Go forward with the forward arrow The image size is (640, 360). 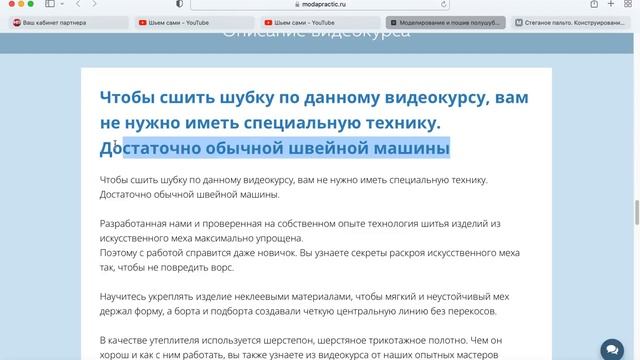[94, 4]
